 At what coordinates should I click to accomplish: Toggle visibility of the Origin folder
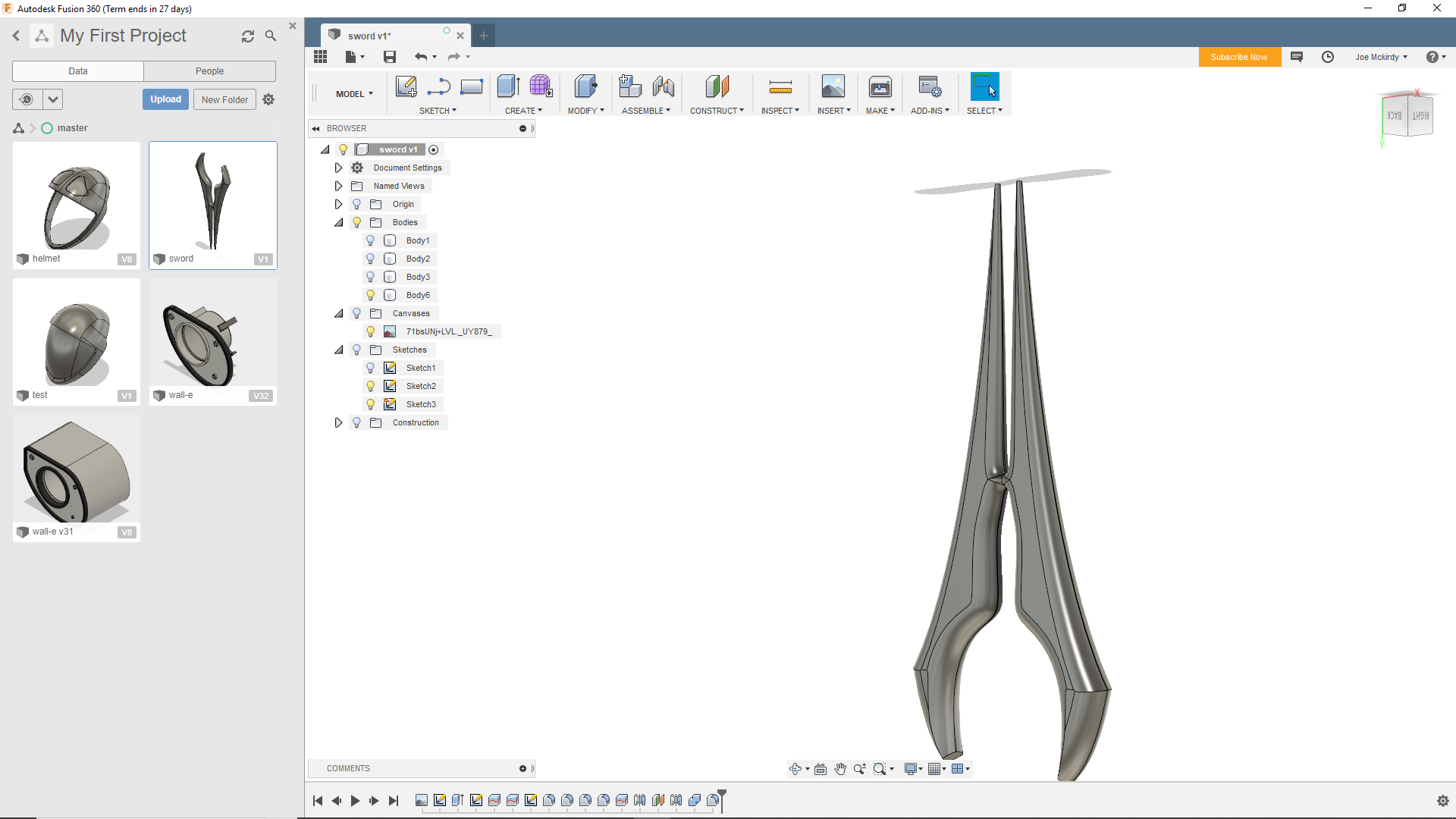coord(357,204)
